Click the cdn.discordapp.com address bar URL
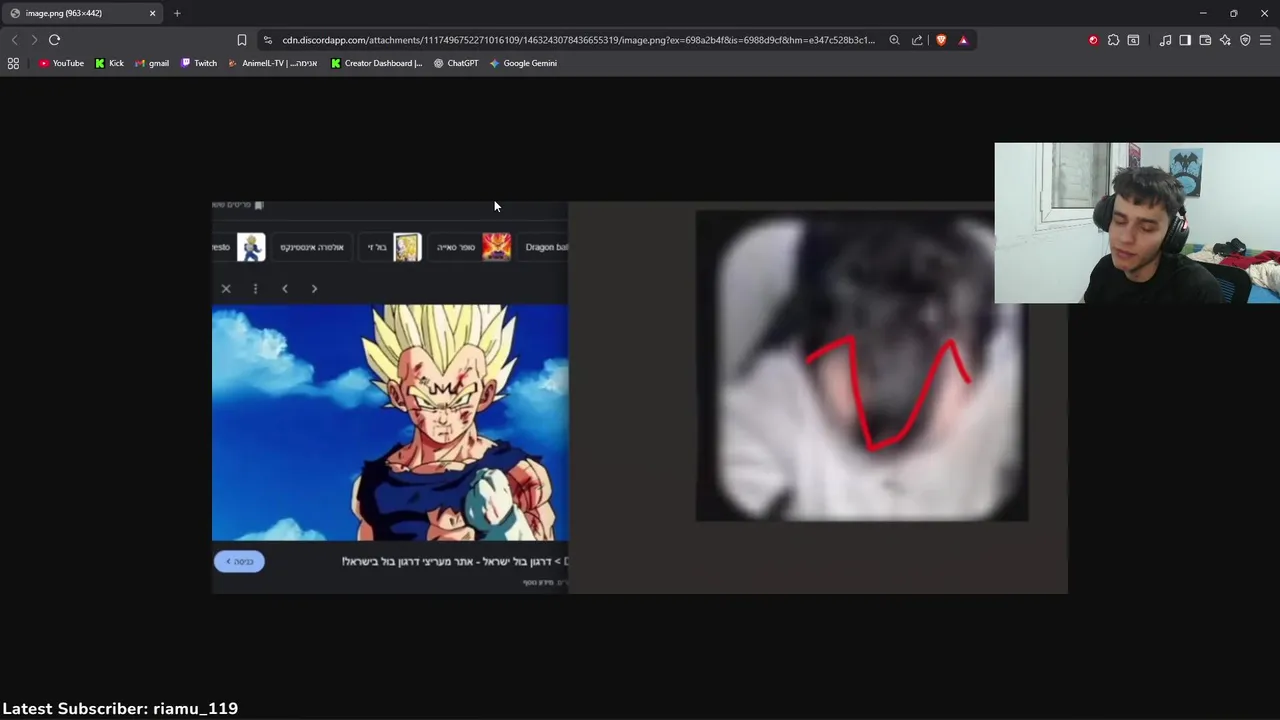This screenshot has width=1280, height=720. [x=578, y=40]
